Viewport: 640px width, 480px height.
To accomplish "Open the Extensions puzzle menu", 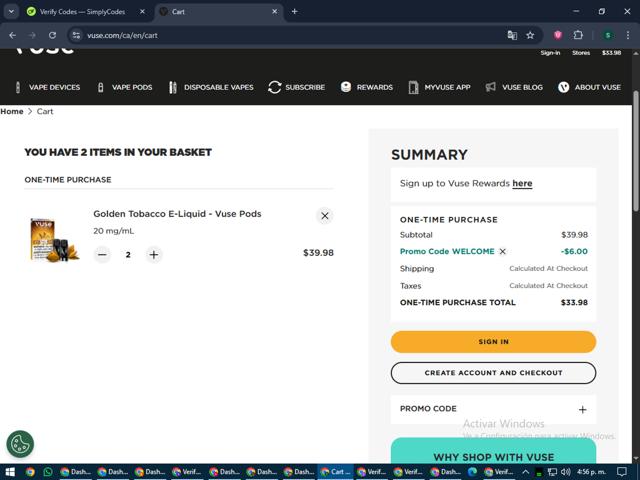I will [x=578, y=36].
